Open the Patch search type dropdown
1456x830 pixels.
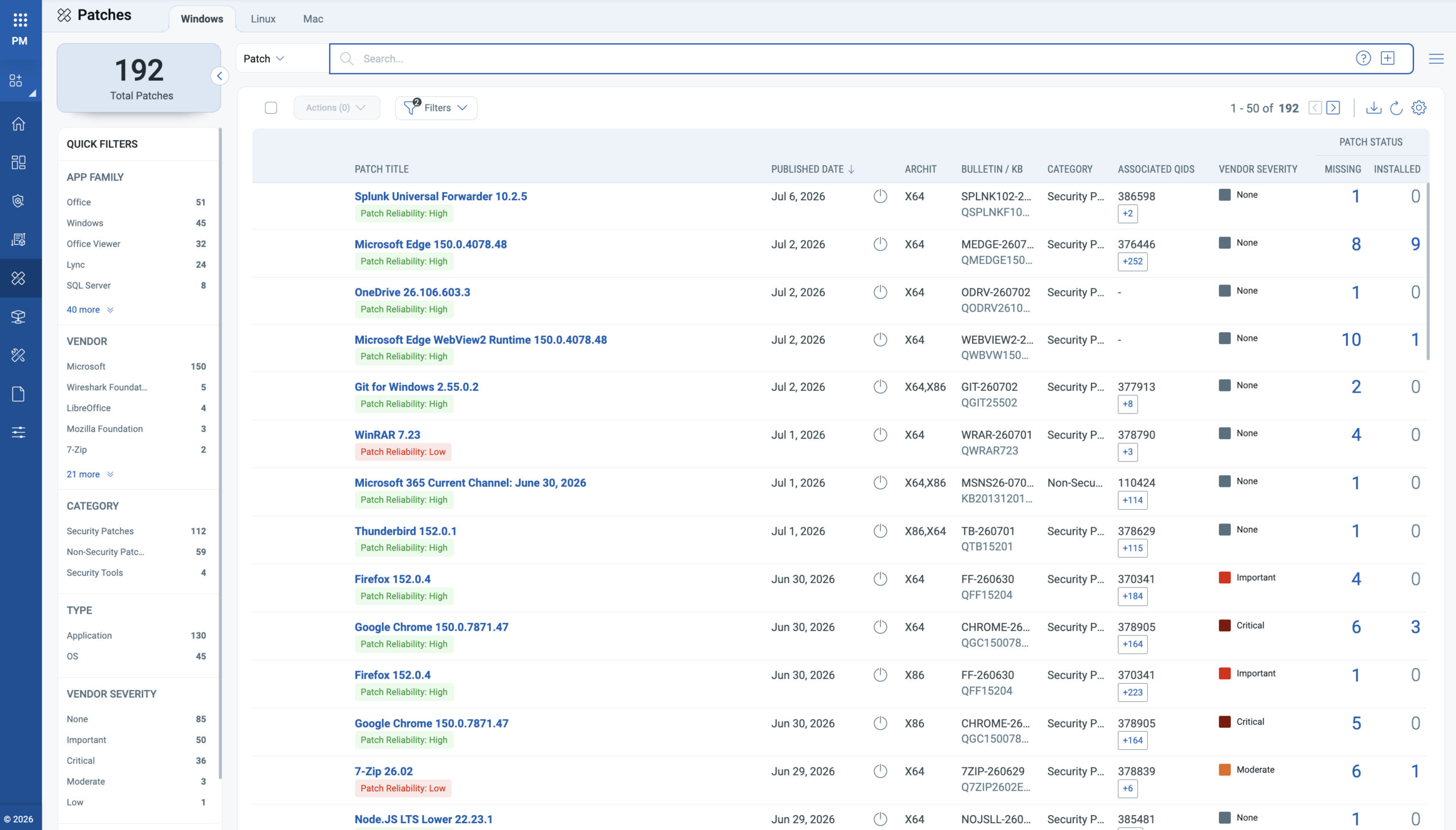[x=264, y=59]
